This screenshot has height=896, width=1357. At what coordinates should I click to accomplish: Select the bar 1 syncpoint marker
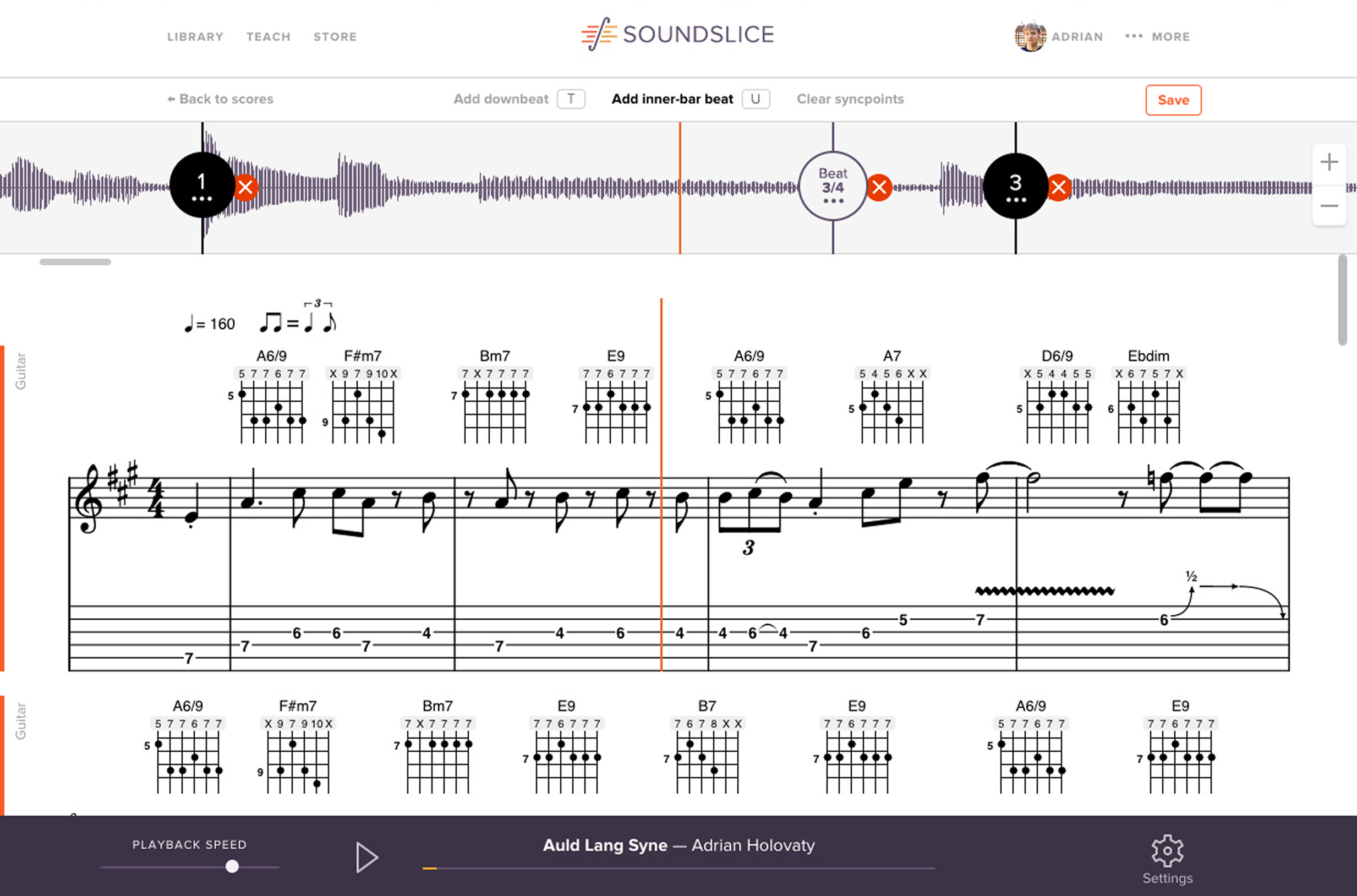click(203, 185)
